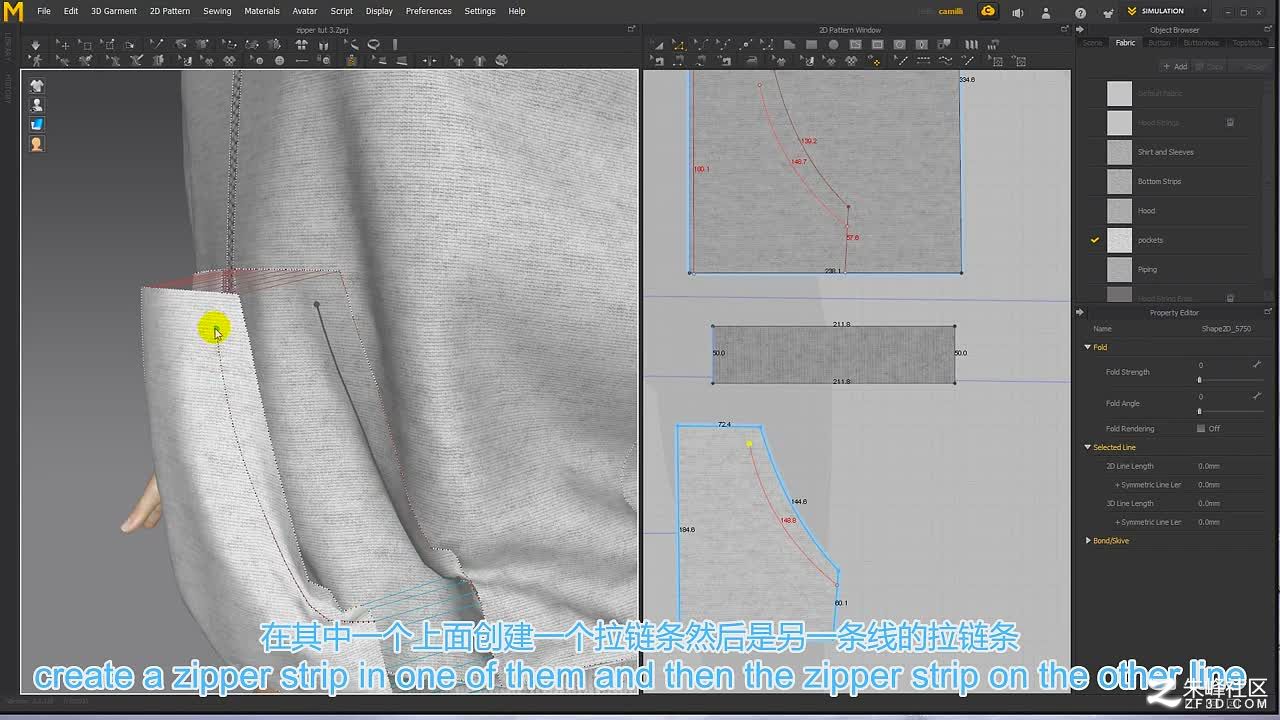
Task: Collapse the Object Browser panel arrow
Action: (1080, 30)
